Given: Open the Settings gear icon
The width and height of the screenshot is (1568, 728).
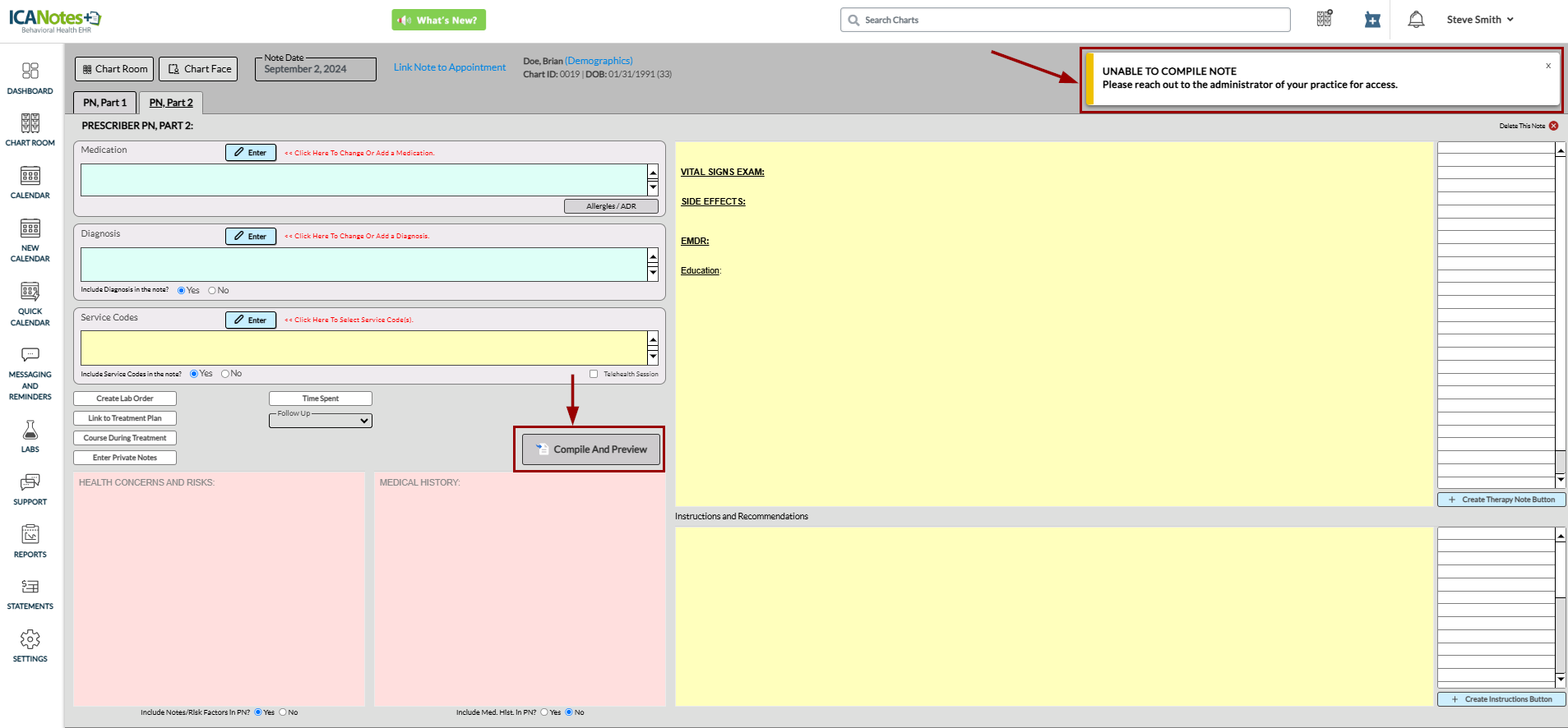Looking at the screenshot, I should [30, 645].
